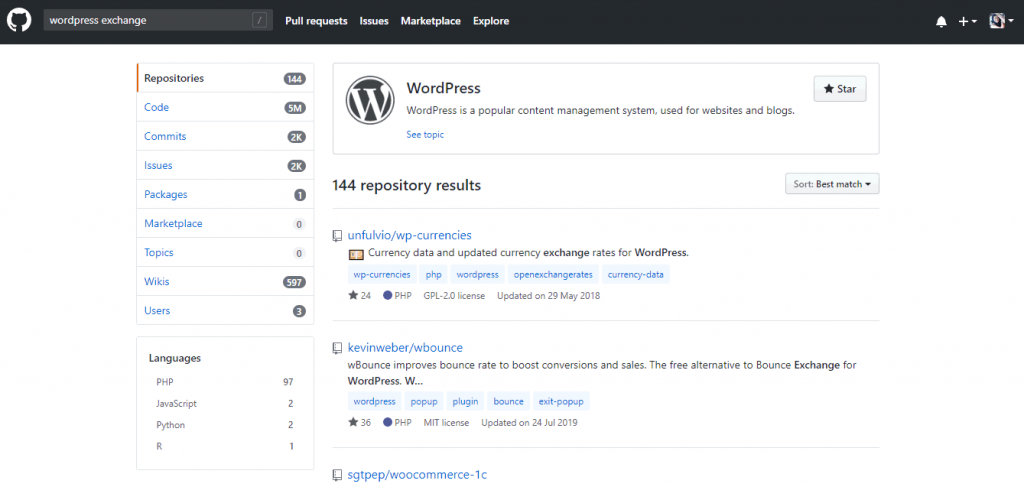
Task: Open the unfulvio/wp-currencies repository
Action: [409, 235]
